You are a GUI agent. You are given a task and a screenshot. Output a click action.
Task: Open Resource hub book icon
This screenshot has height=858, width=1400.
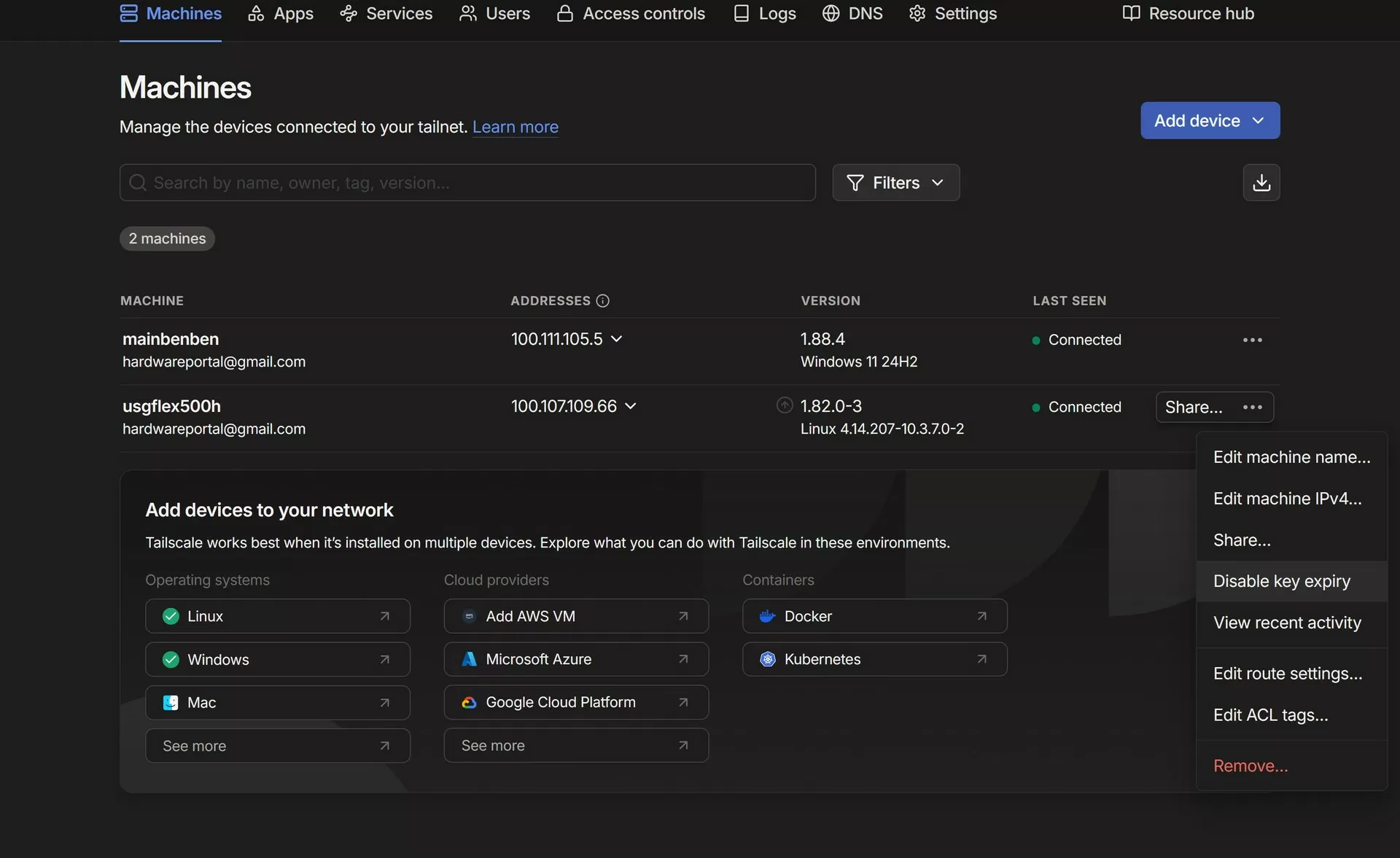1131,13
